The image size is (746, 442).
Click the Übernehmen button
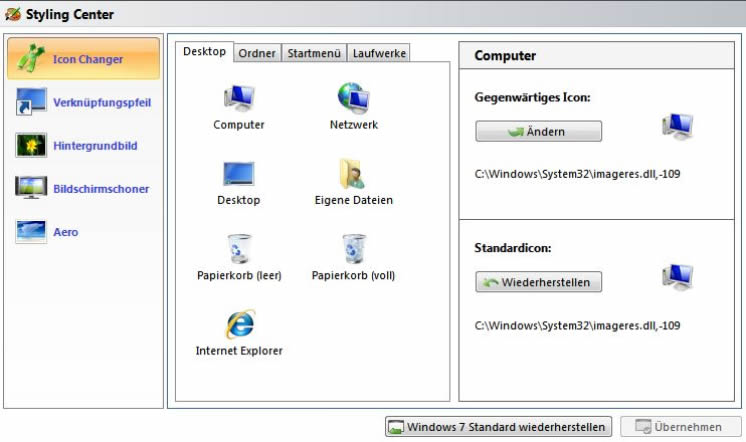pos(680,427)
